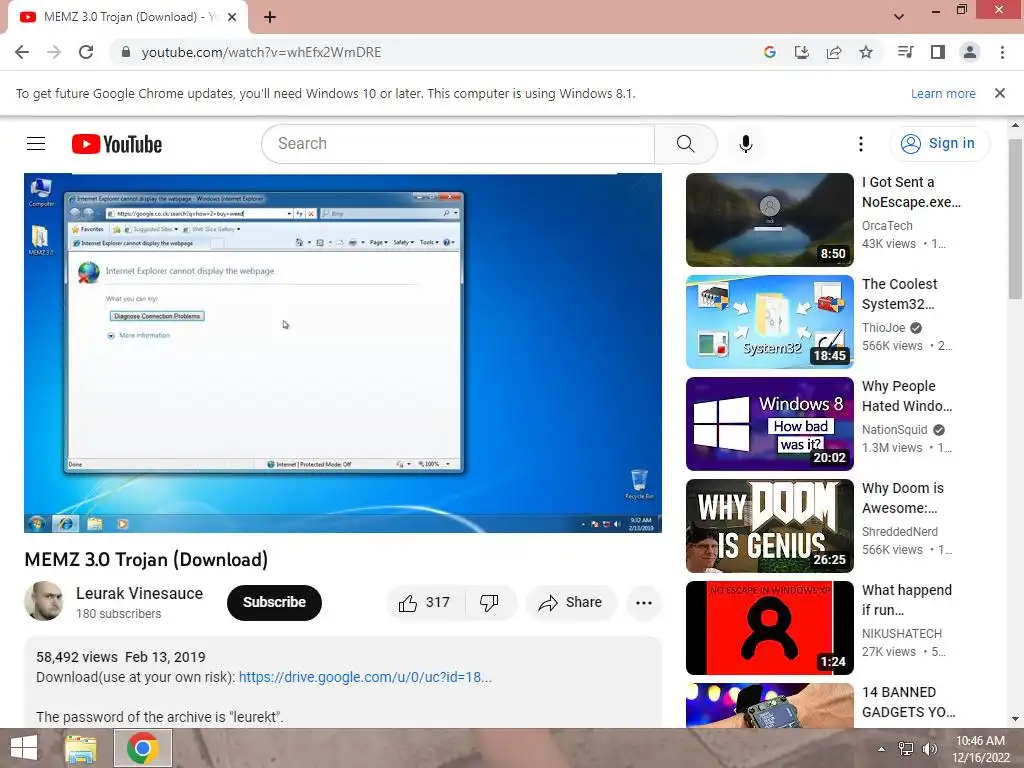The image size is (1024, 768).
Task: Open Leurak Vinesauce channel avatar
Action: (44, 601)
